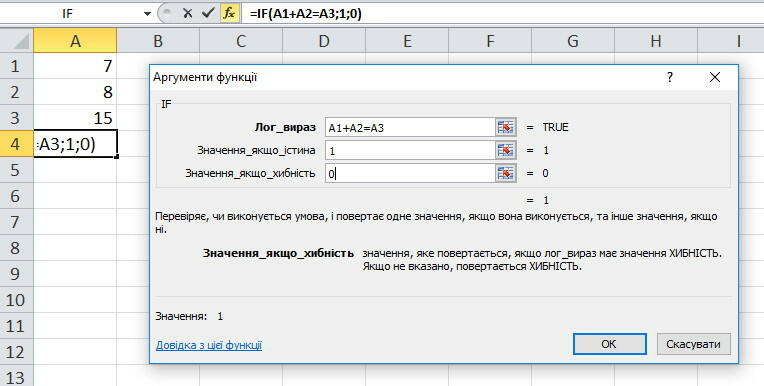Select row 3 header
Screen dimensions: 764x386
click(x=16, y=117)
